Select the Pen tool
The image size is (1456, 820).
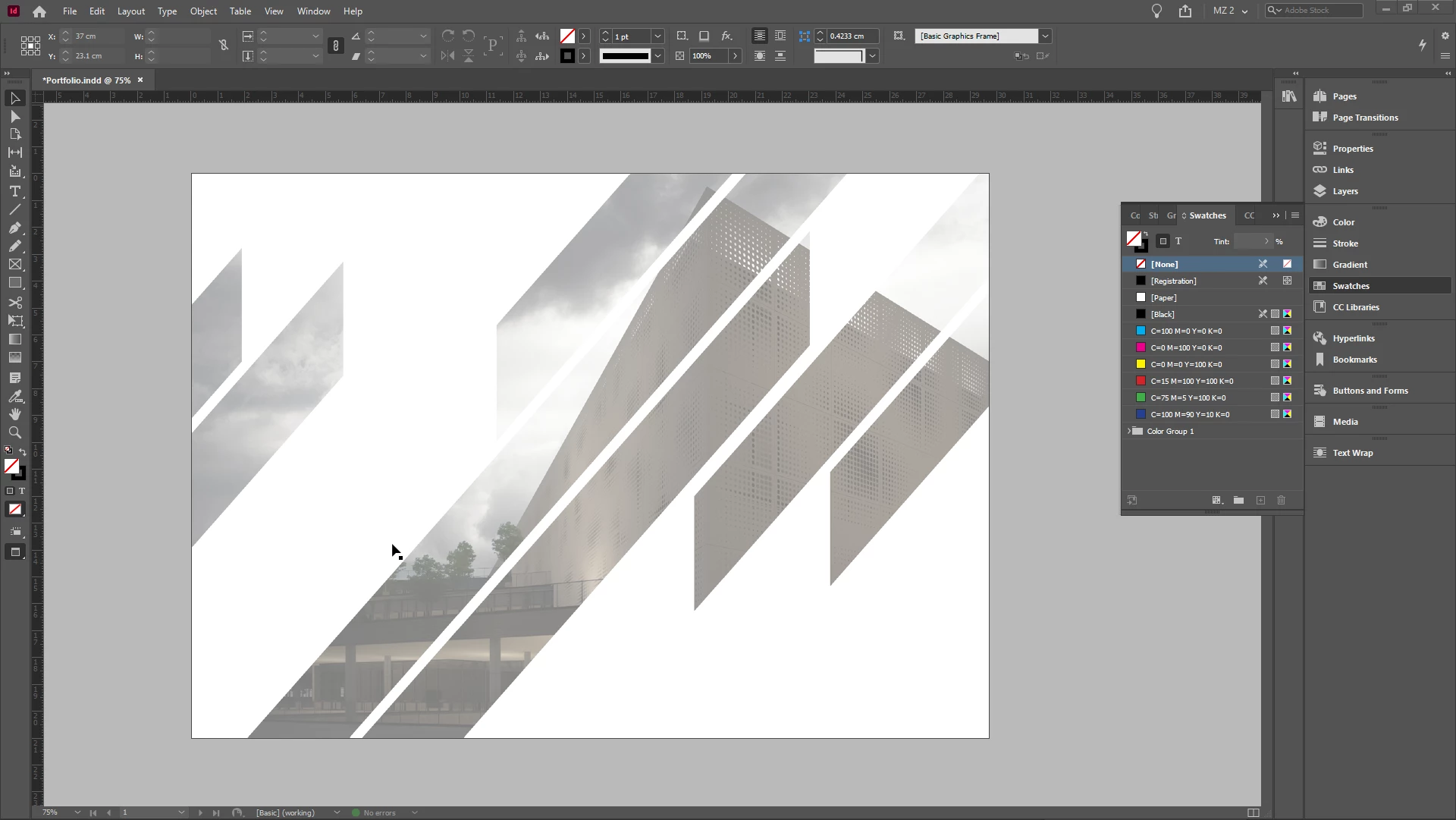tap(14, 228)
